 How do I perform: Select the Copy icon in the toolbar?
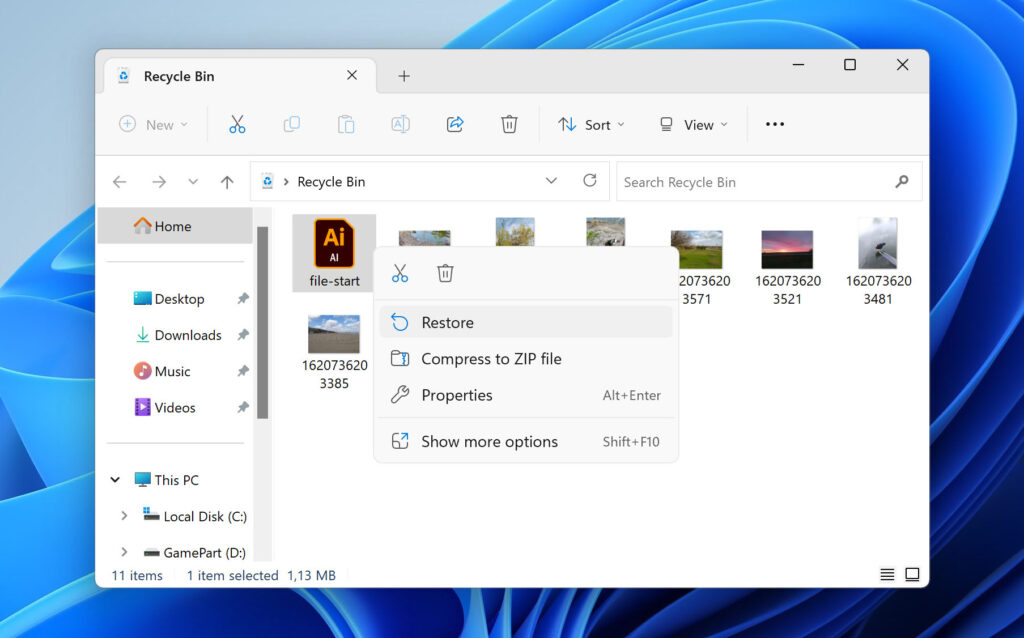click(291, 124)
